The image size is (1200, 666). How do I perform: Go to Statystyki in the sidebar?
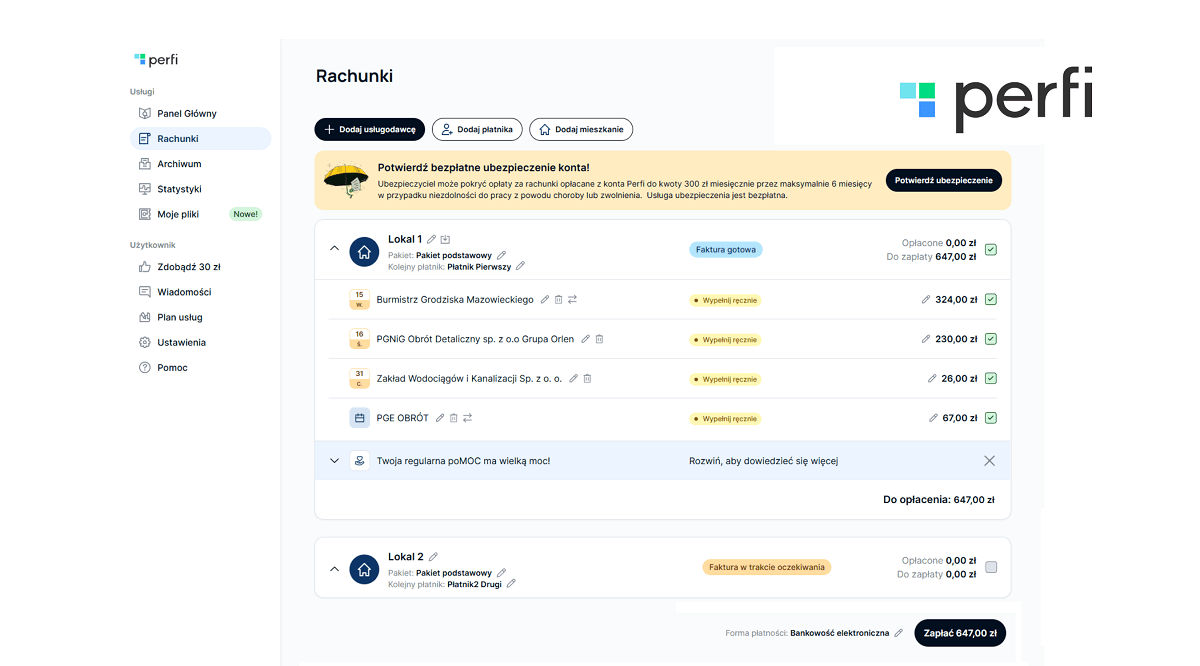tap(179, 189)
